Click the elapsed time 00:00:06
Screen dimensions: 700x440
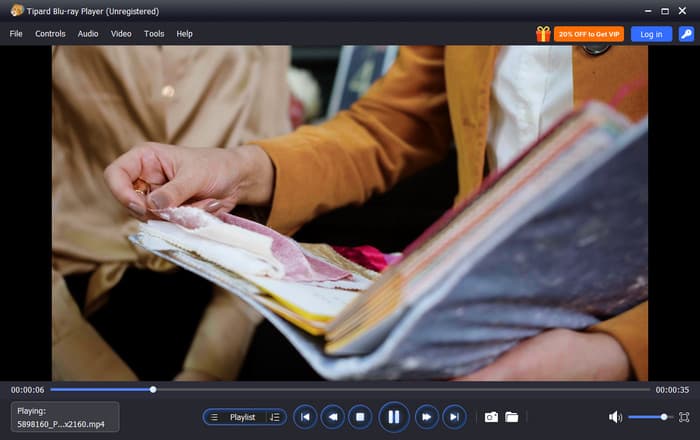pyautogui.click(x=28, y=390)
